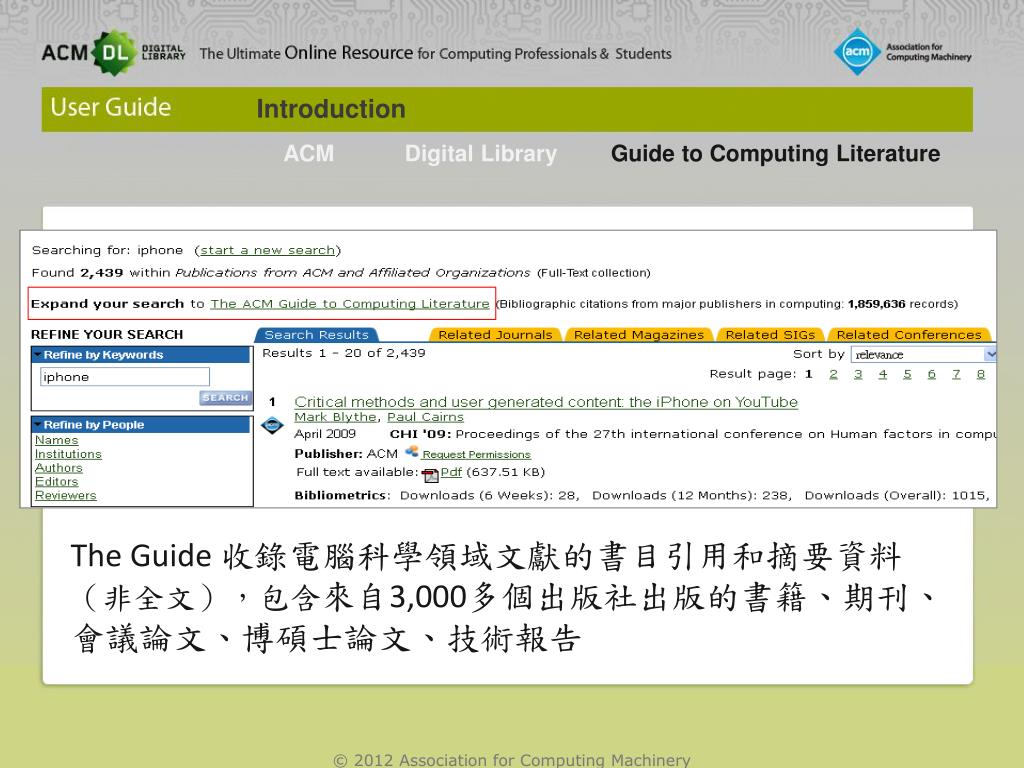This screenshot has height=768, width=1024.
Task: Open the Related Magazines tab
Action: pyautogui.click(x=639, y=334)
